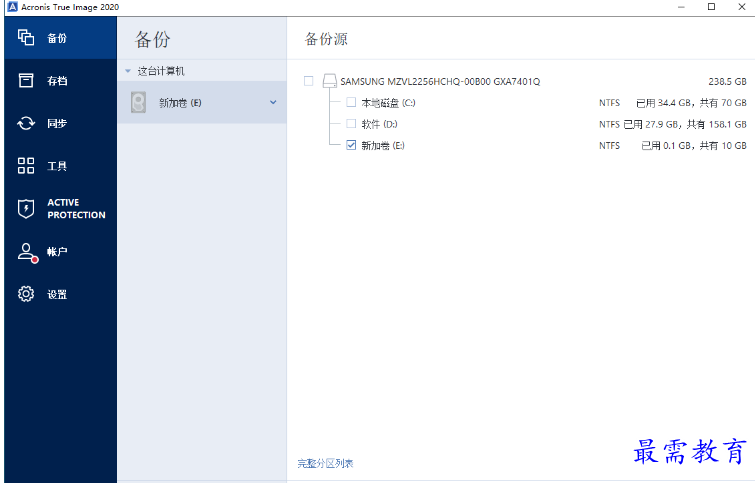Click the SAMSUNG MZVL2256HCHQ-00B00 disk name
The width and height of the screenshot is (755, 483).
(440, 81)
